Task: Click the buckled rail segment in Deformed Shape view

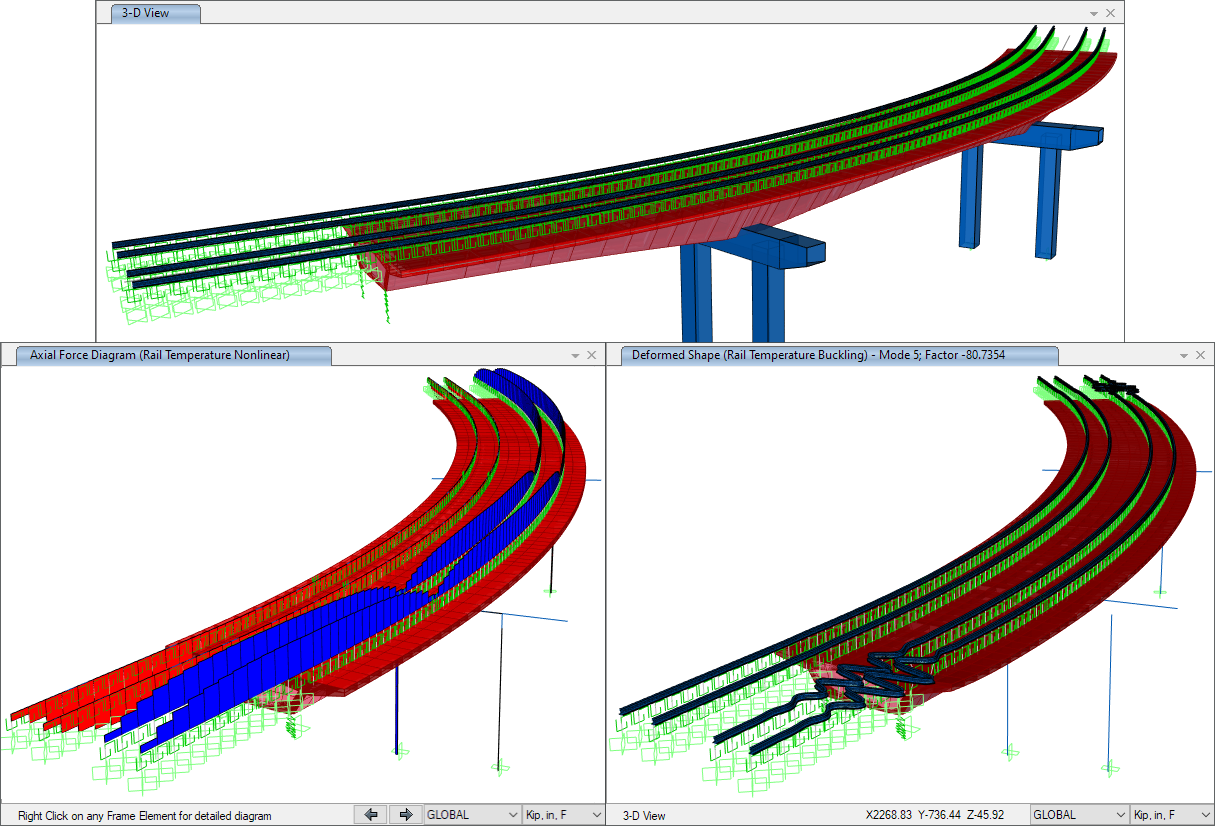Action: (880, 670)
